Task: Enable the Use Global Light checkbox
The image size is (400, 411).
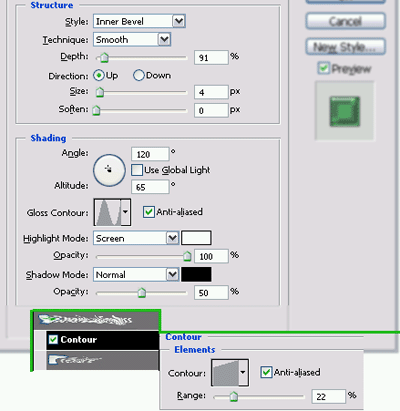Action: (x=137, y=170)
